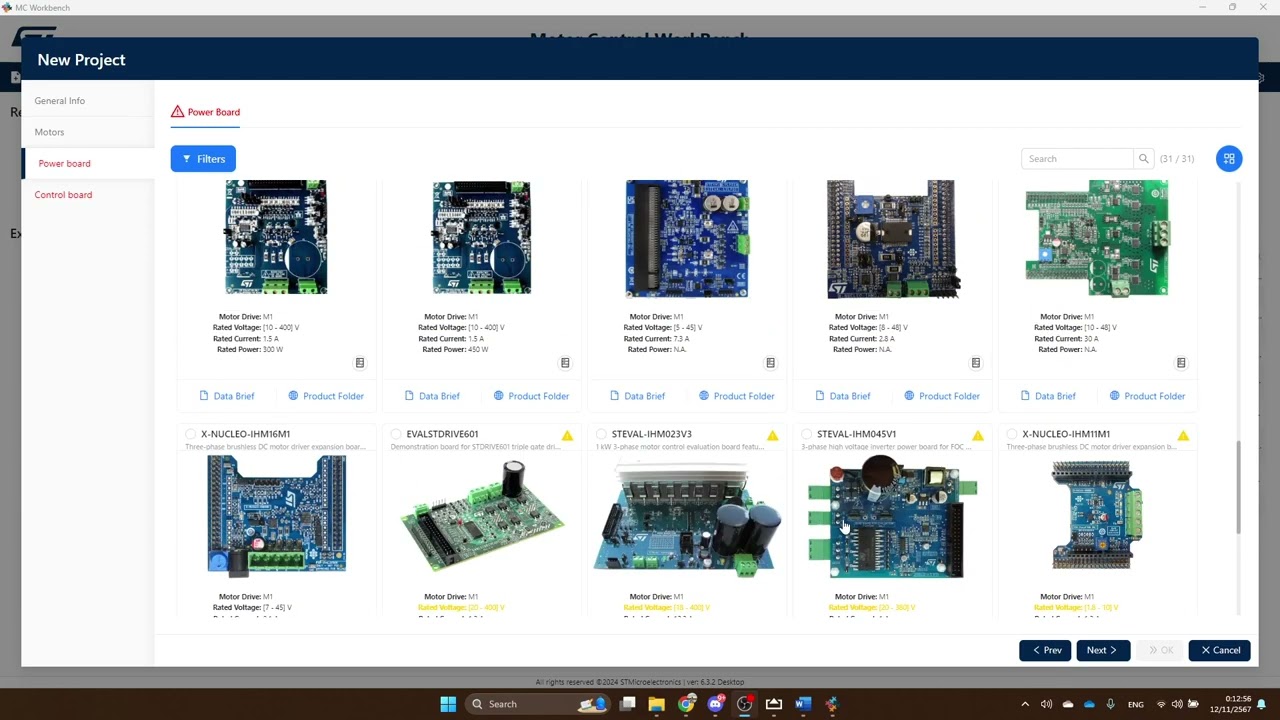1280x720 pixels.
Task: Select the EVALSTDRIVE601 radio button
Action: pyautogui.click(x=396, y=434)
